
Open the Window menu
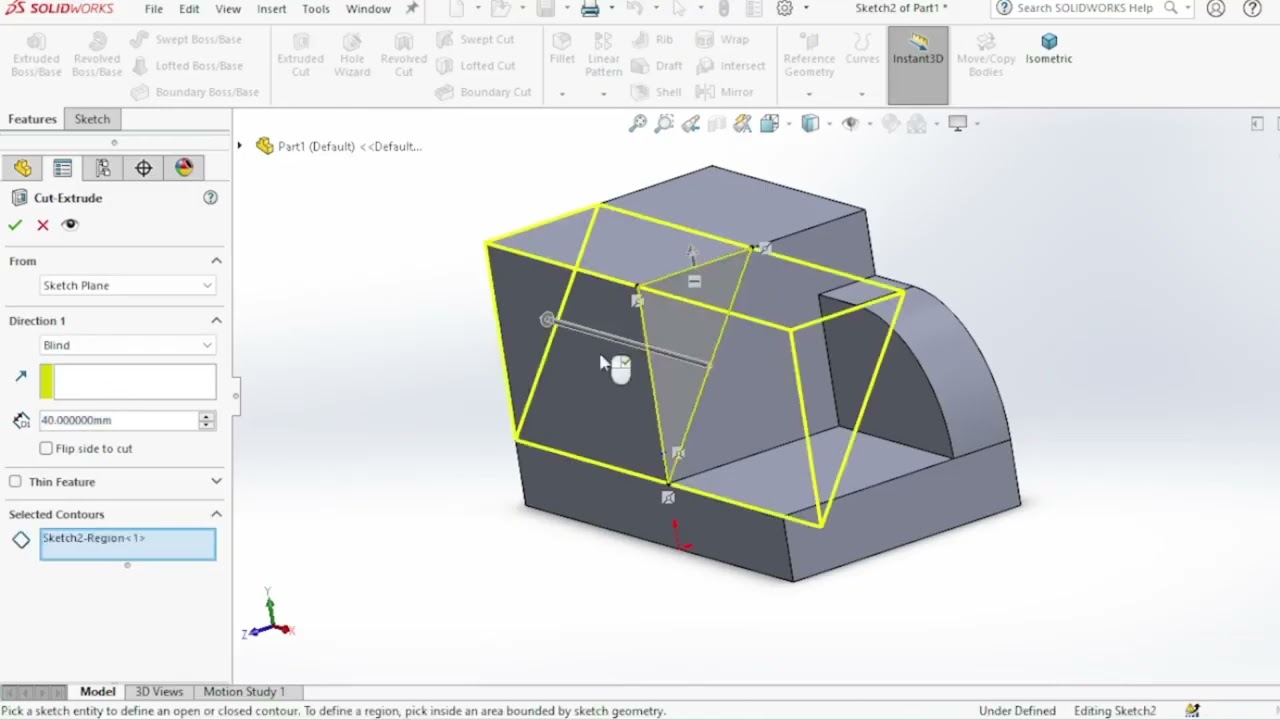coord(368,9)
